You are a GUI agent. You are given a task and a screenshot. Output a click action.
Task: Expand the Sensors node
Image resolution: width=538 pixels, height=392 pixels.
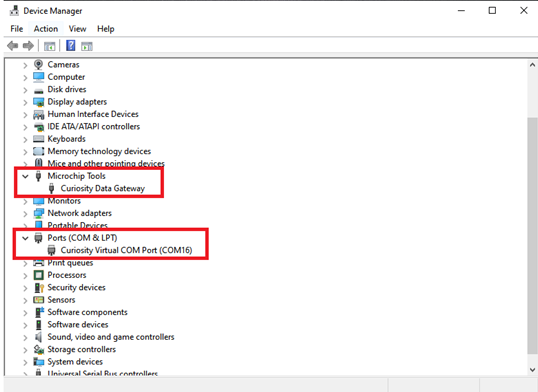pyautogui.click(x=25, y=300)
